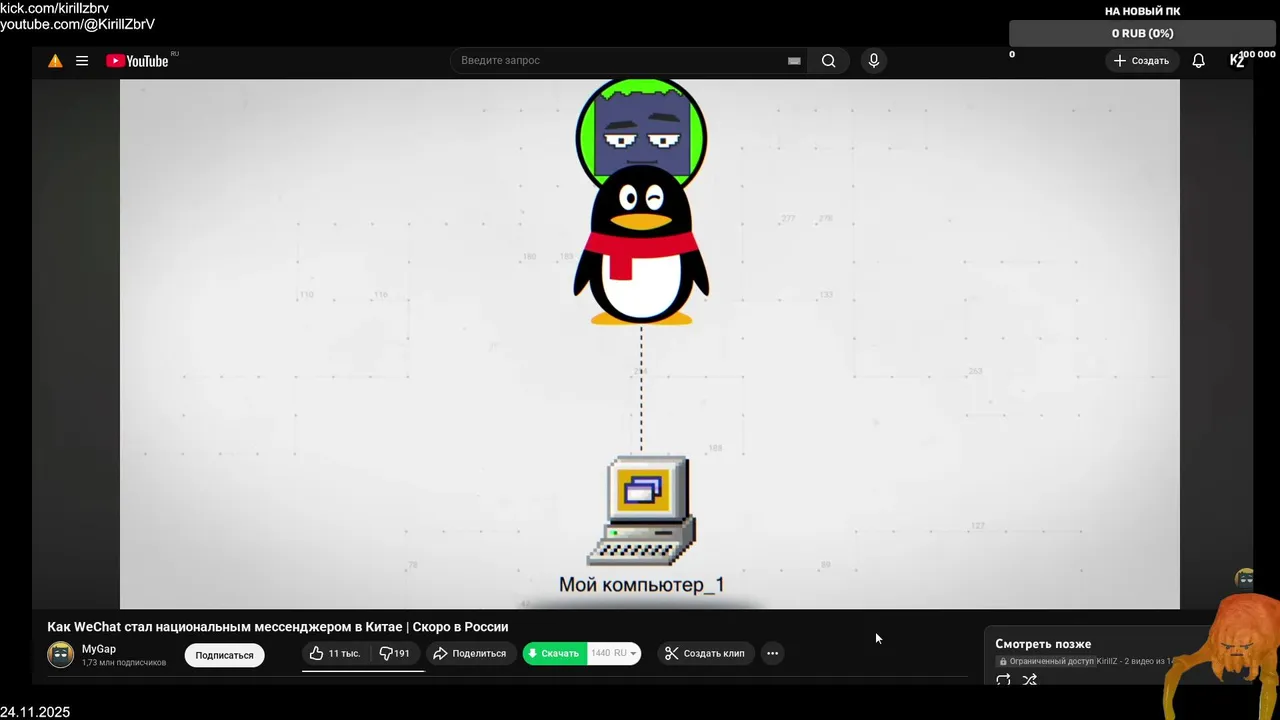This screenshot has height=720, width=1280.
Task: Like the video with 11 тыс. thumbs-up
Action: point(335,653)
